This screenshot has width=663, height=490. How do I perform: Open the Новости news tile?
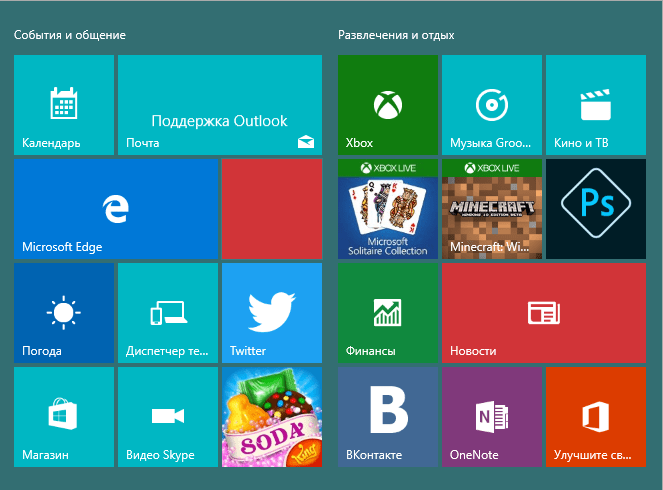click(544, 313)
